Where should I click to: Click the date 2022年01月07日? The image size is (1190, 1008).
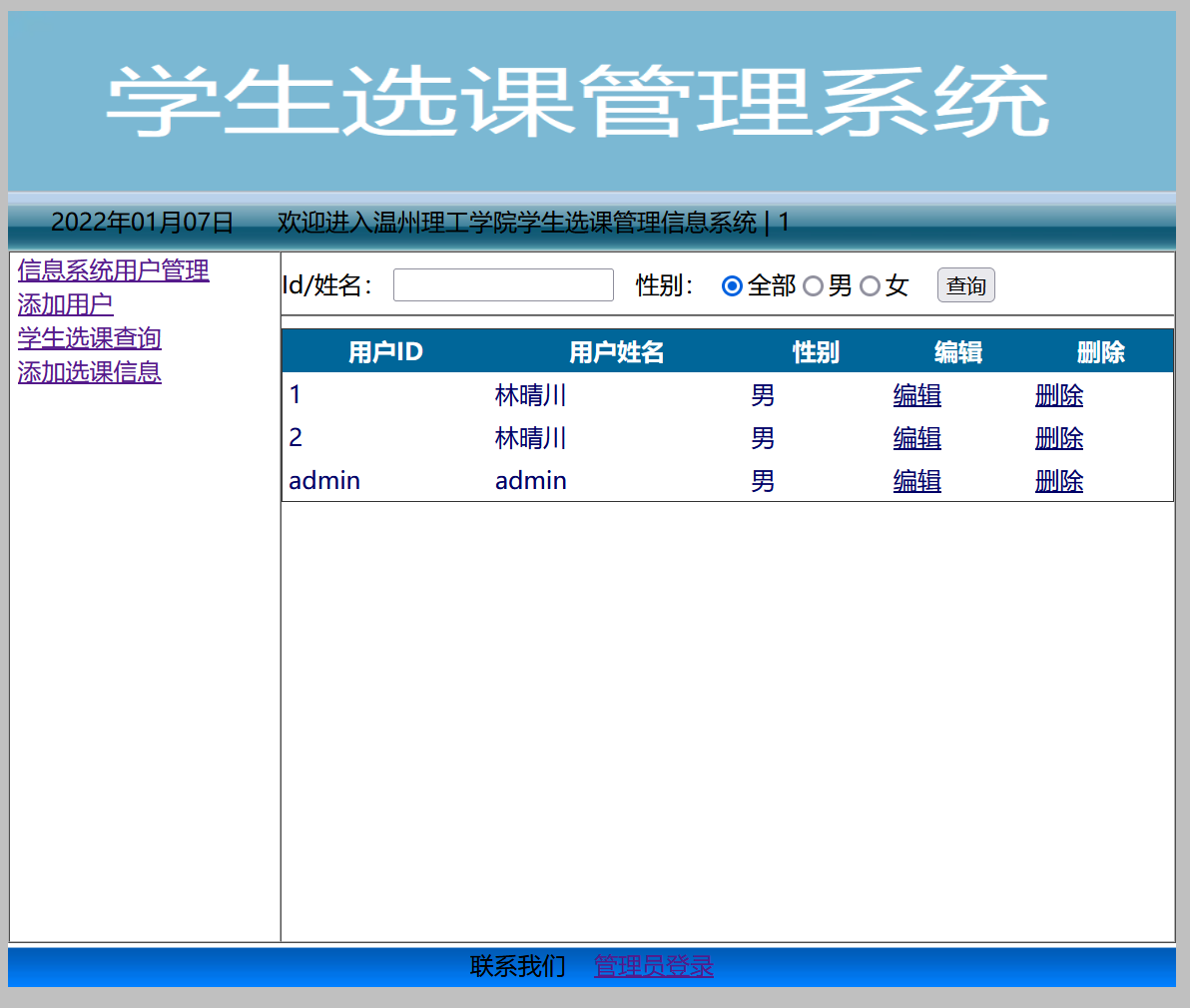142,223
